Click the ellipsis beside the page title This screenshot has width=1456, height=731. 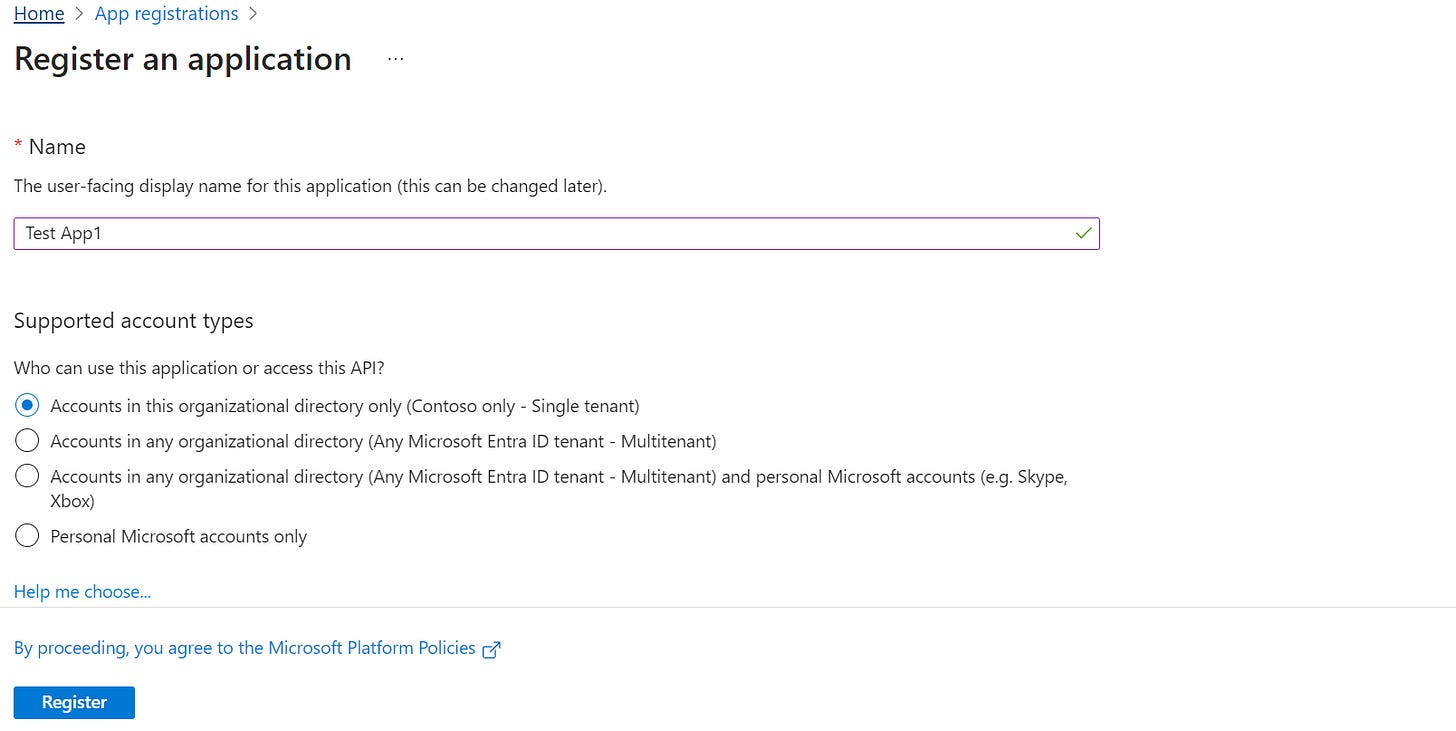pyautogui.click(x=395, y=57)
